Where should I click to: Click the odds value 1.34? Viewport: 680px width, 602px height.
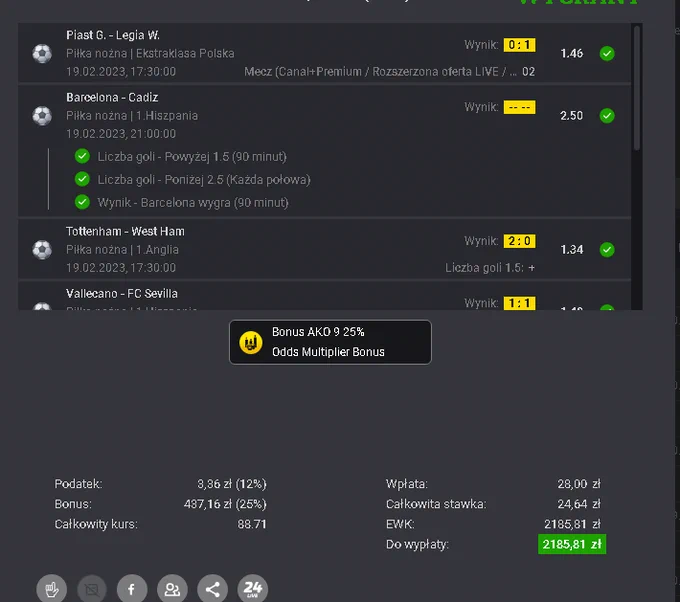572,250
